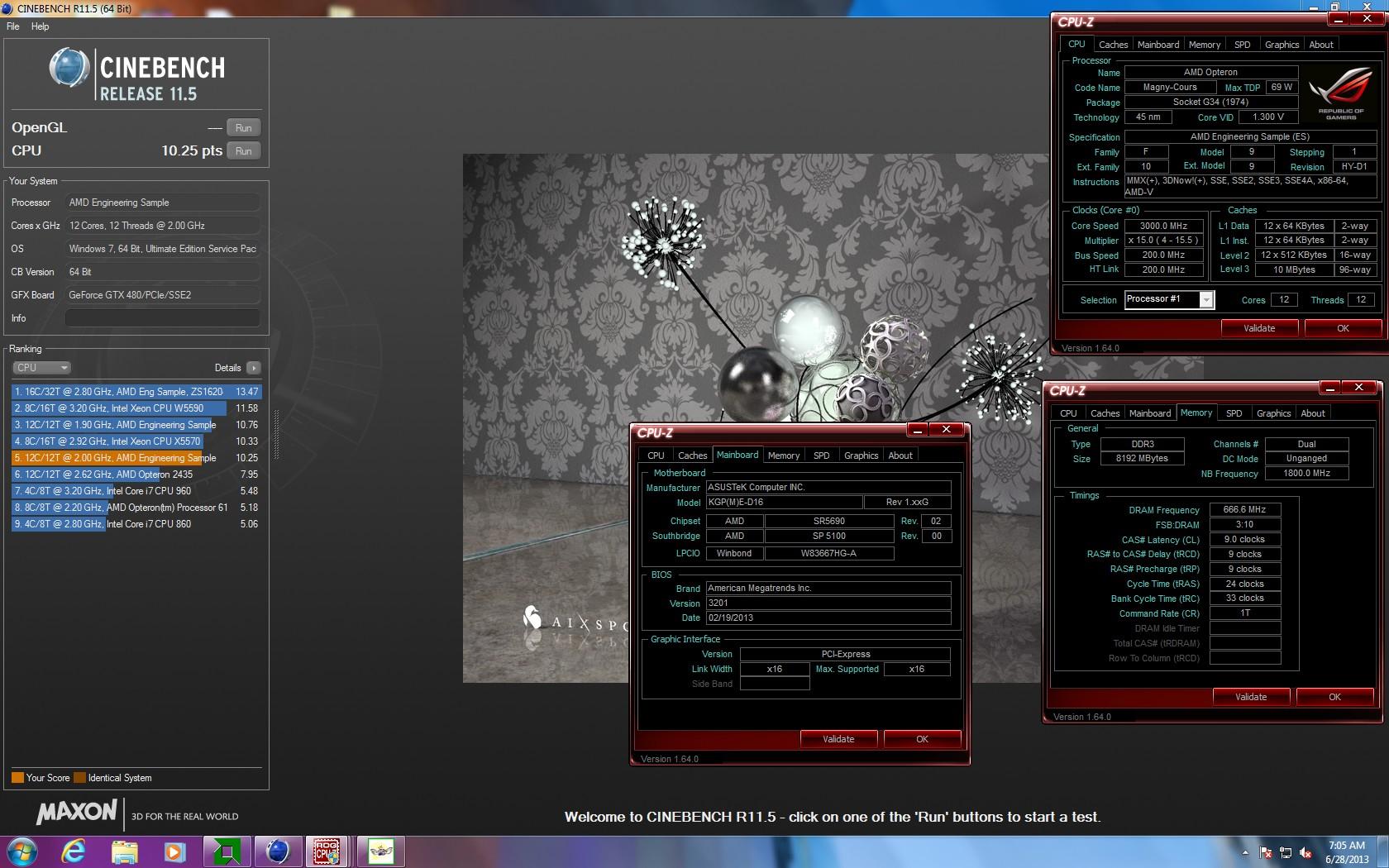
Task: Click Validate in the CPU-Z Mainboard window
Action: pyautogui.click(x=838, y=739)
